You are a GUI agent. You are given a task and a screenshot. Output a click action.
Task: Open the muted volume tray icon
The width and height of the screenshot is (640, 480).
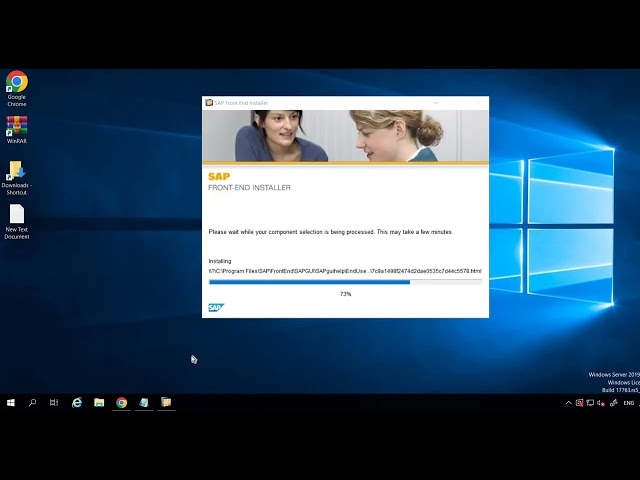click(x=601, y=403)
